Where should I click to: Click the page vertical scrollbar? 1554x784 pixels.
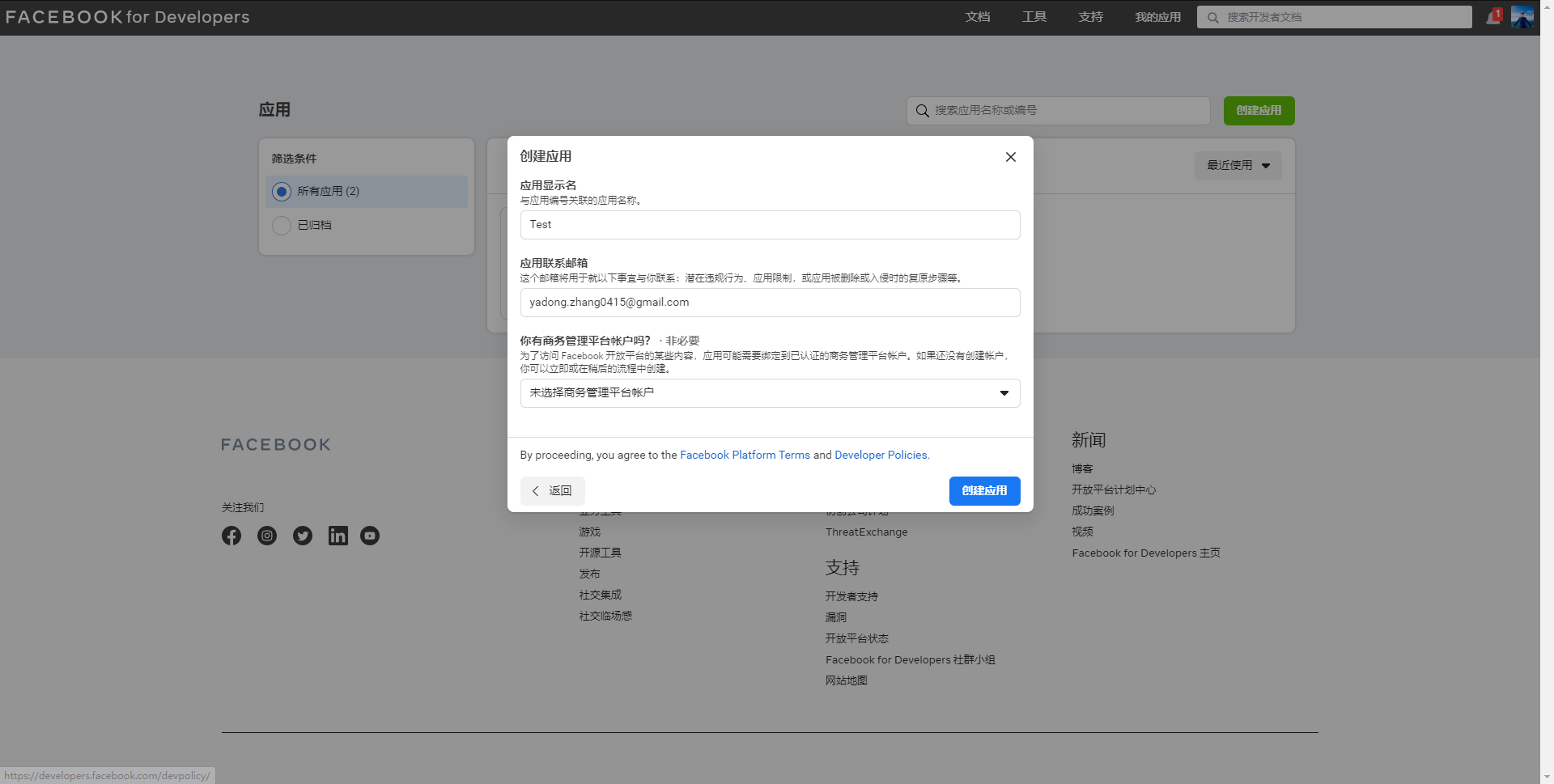1547,392
